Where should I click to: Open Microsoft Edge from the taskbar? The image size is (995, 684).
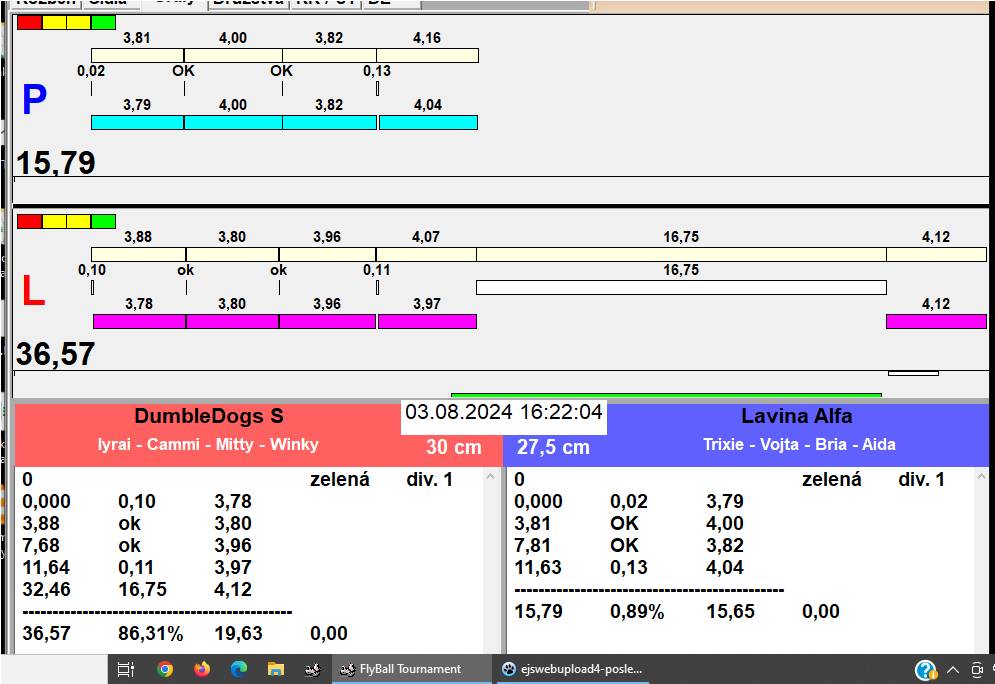[239, 669]
